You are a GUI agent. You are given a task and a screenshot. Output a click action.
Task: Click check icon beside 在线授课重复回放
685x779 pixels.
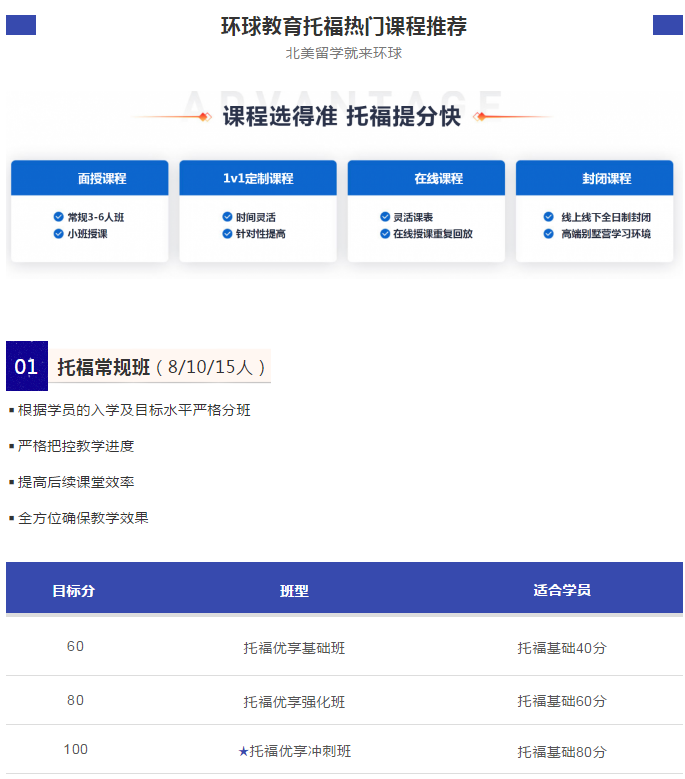tap(384, 234)
